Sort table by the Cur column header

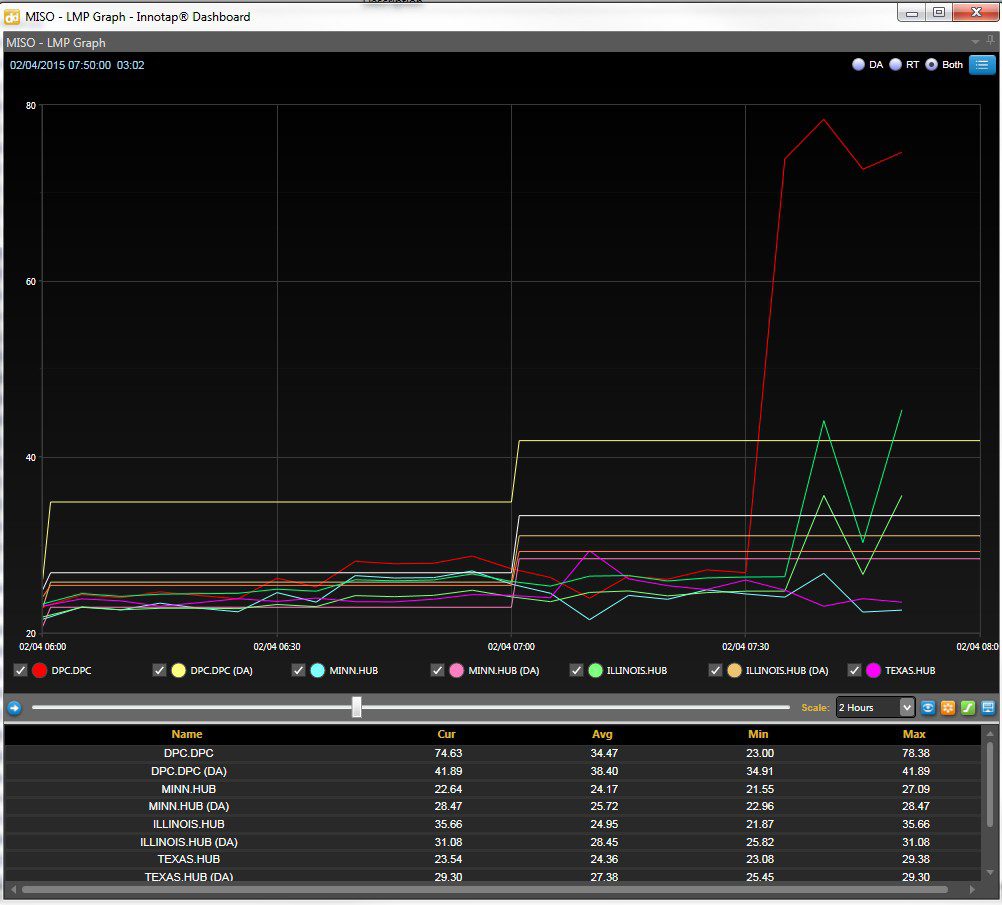[446, 734]
